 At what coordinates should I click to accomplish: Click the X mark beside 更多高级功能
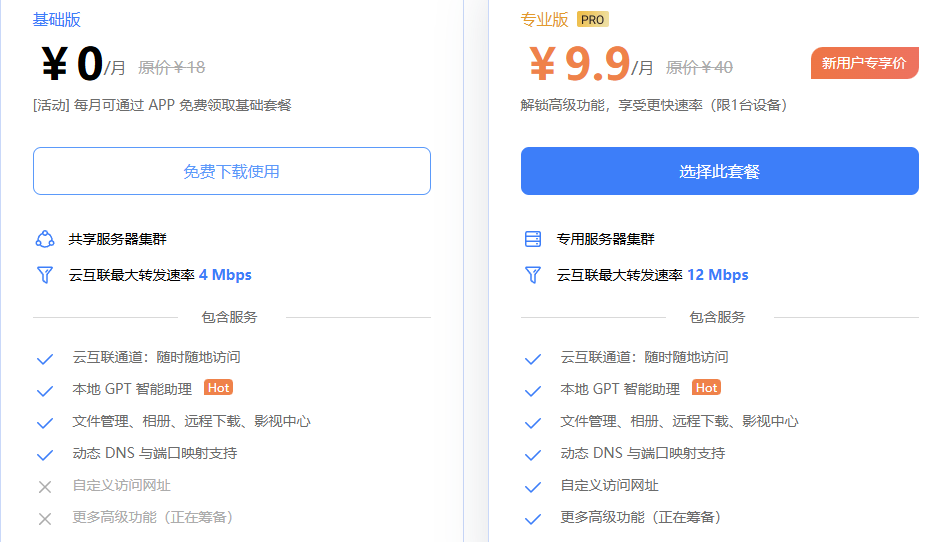[x=45, y=519]
